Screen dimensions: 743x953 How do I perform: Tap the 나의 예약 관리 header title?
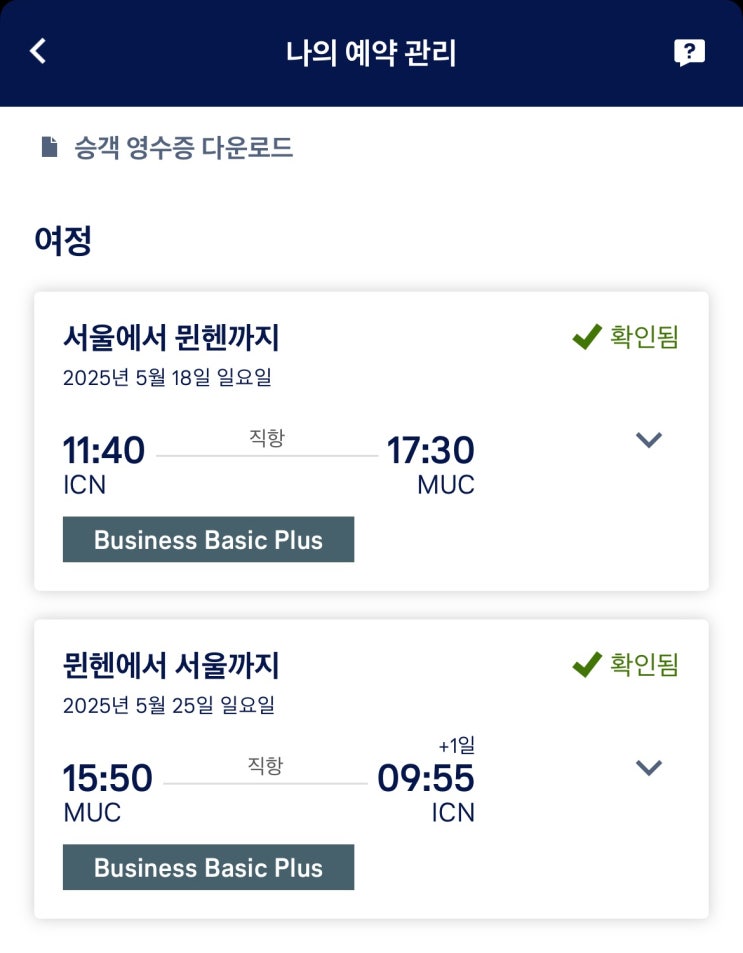tap(371, 53)
